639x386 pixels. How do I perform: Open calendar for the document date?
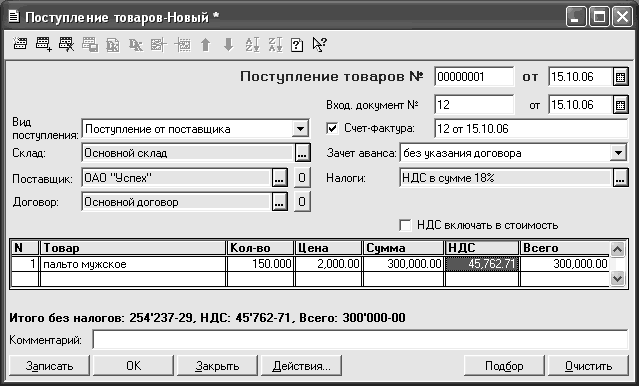[620, 77]
